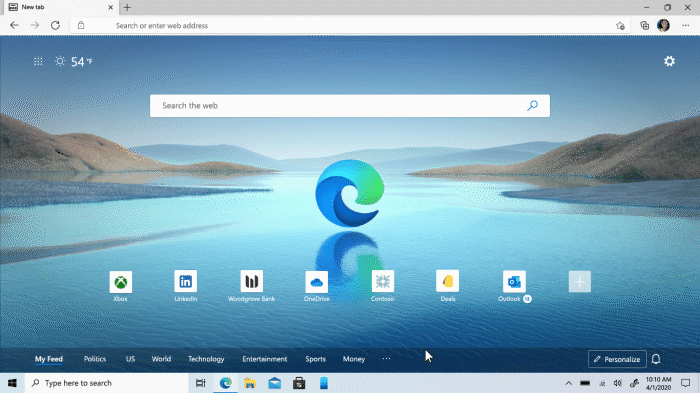
Task: Click the magnifier search icon
Action: click(x=532, y=105)
